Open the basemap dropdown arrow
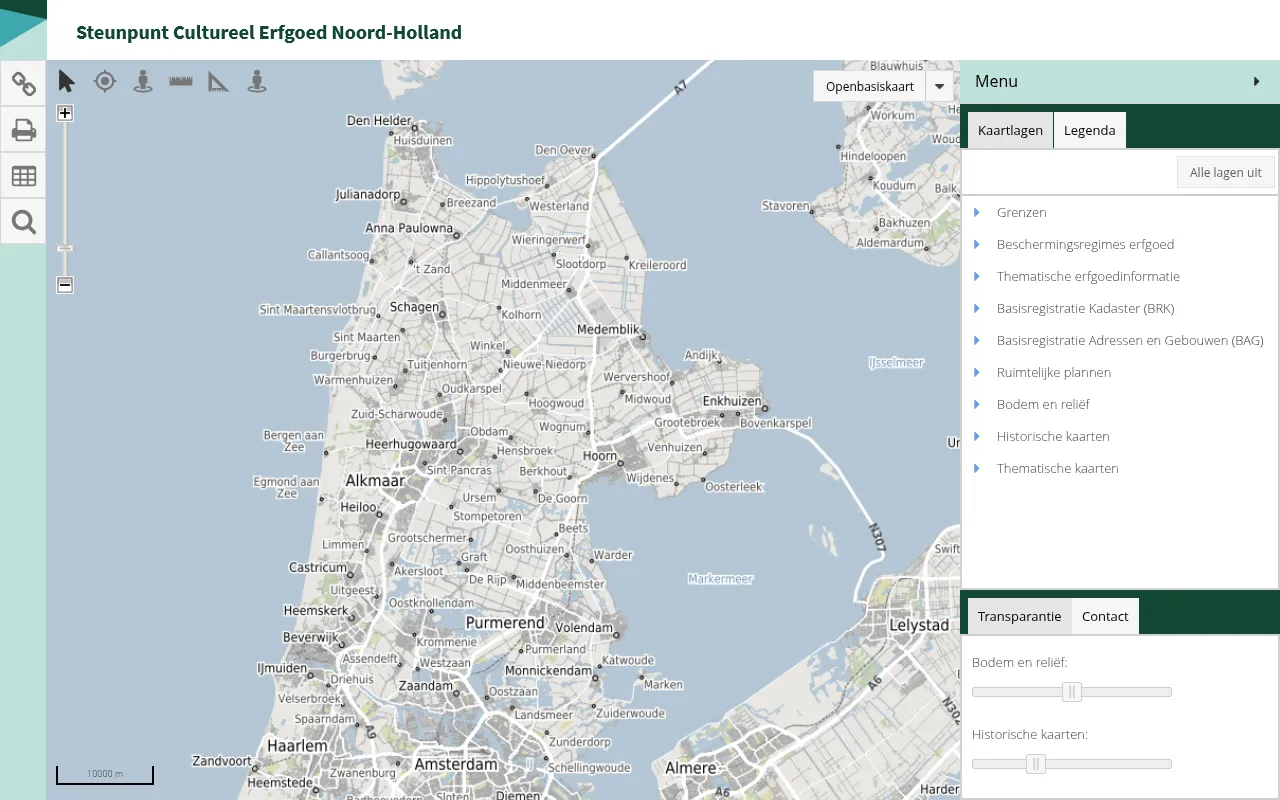This screenshot has width=1280, height=800. 940,86
